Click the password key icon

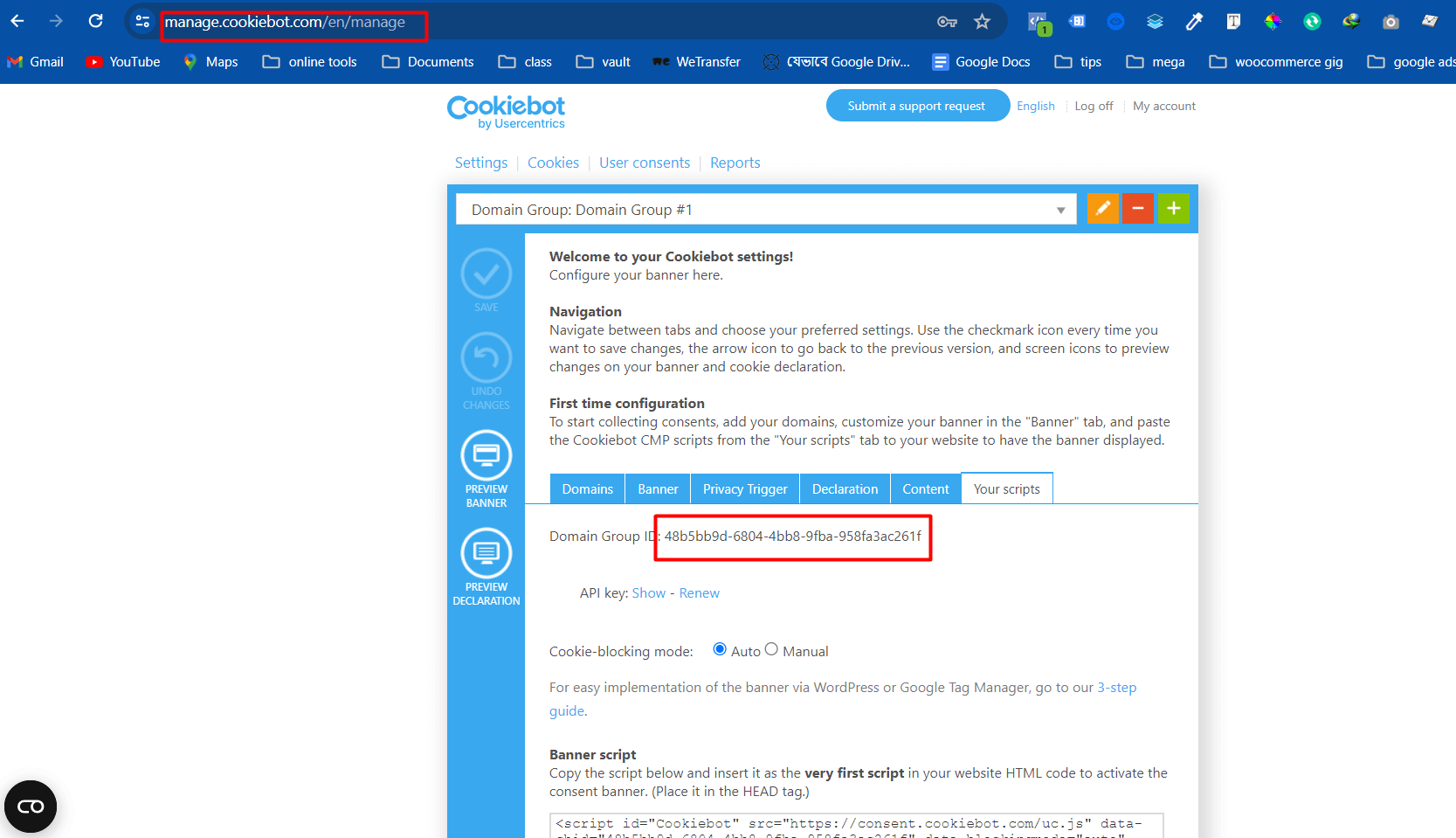(947, 22)
